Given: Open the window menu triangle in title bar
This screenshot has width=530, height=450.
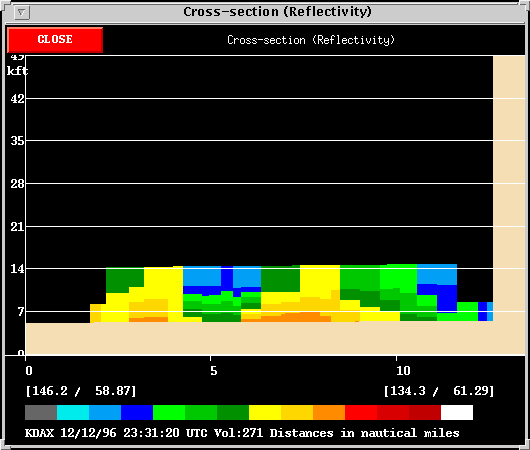Looking at the screenshot, I should 22,13.
